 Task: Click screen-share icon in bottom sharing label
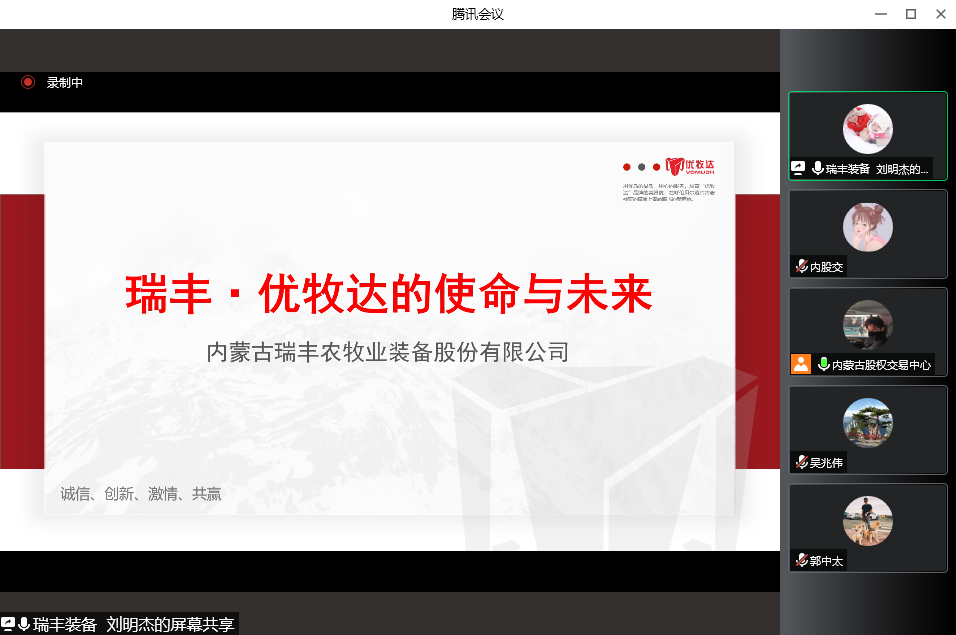pyautogui.click(x=7, y=623)
